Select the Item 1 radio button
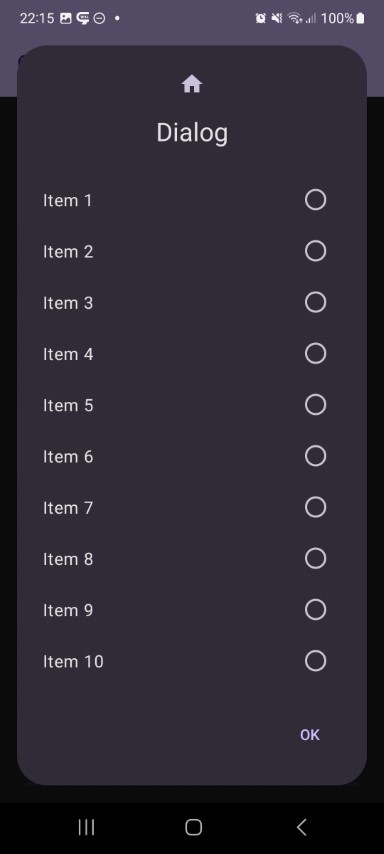 click(x=315, y=200)
